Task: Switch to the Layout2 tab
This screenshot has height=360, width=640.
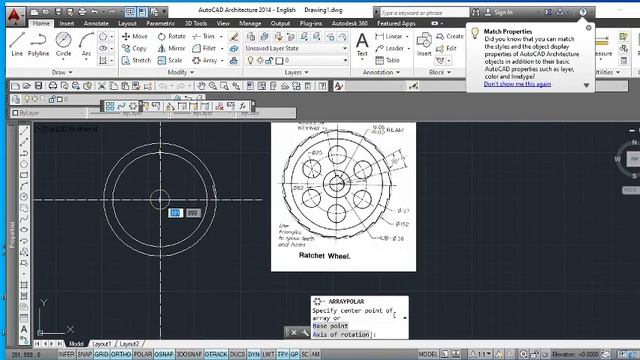Action: (x=129, y=344)
